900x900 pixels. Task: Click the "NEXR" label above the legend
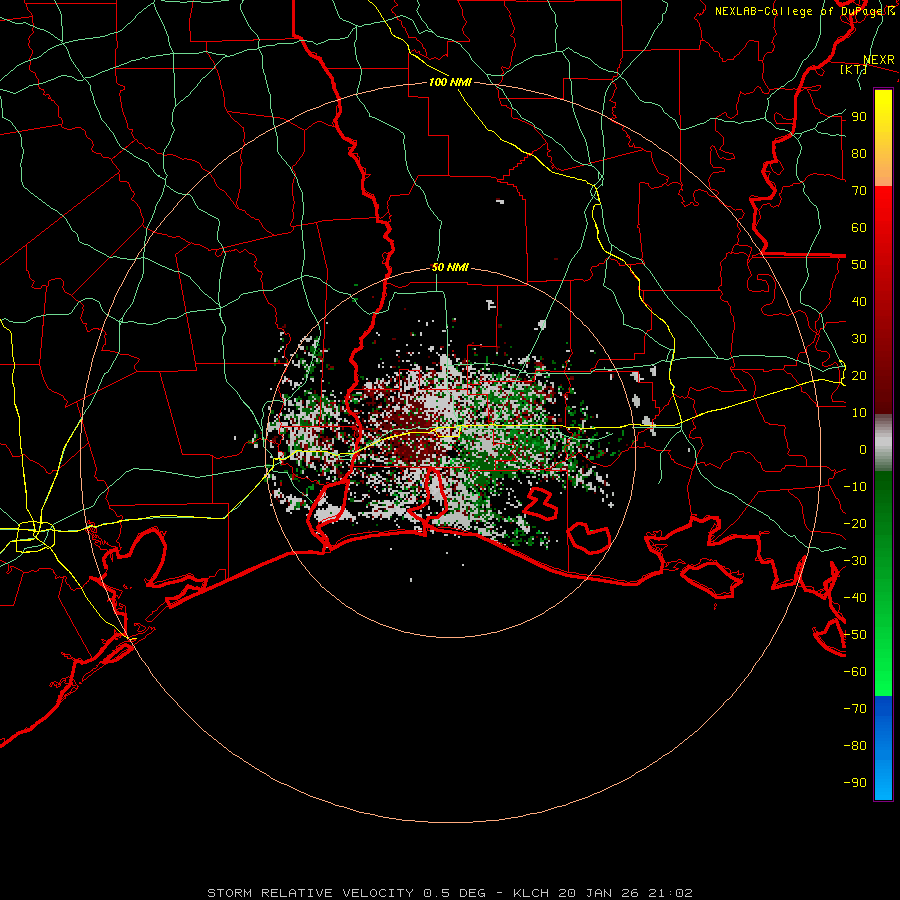pyautogui.click(x=879, y=60)
